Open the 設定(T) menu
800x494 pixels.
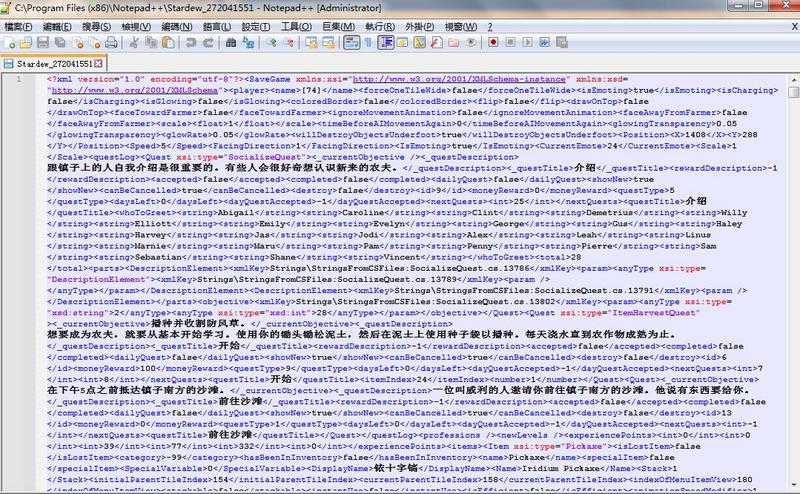[x=256, y=27]
